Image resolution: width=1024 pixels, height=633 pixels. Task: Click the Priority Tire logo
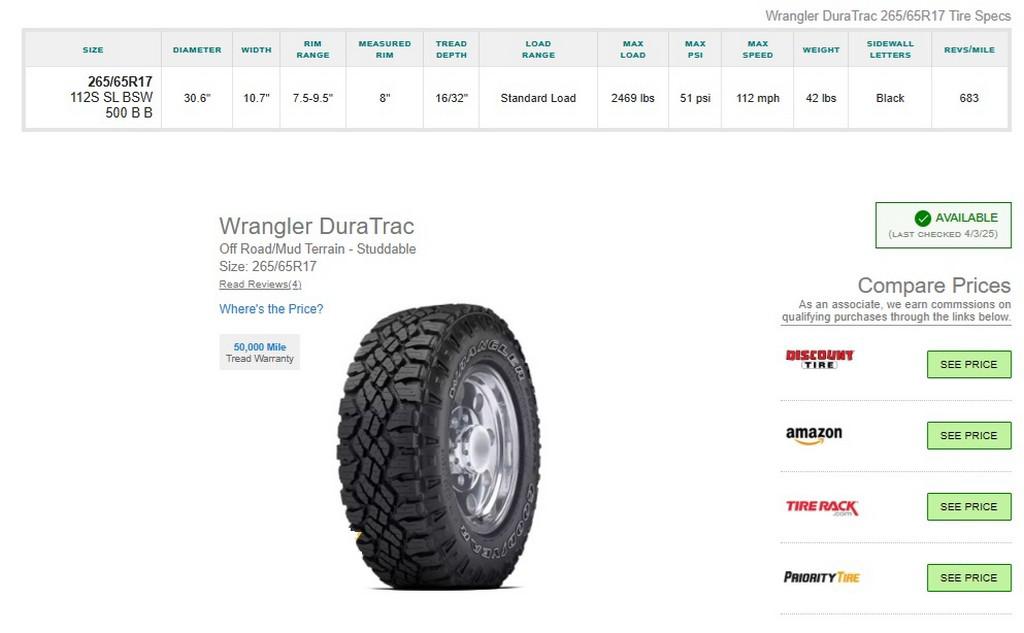[822, 577]
